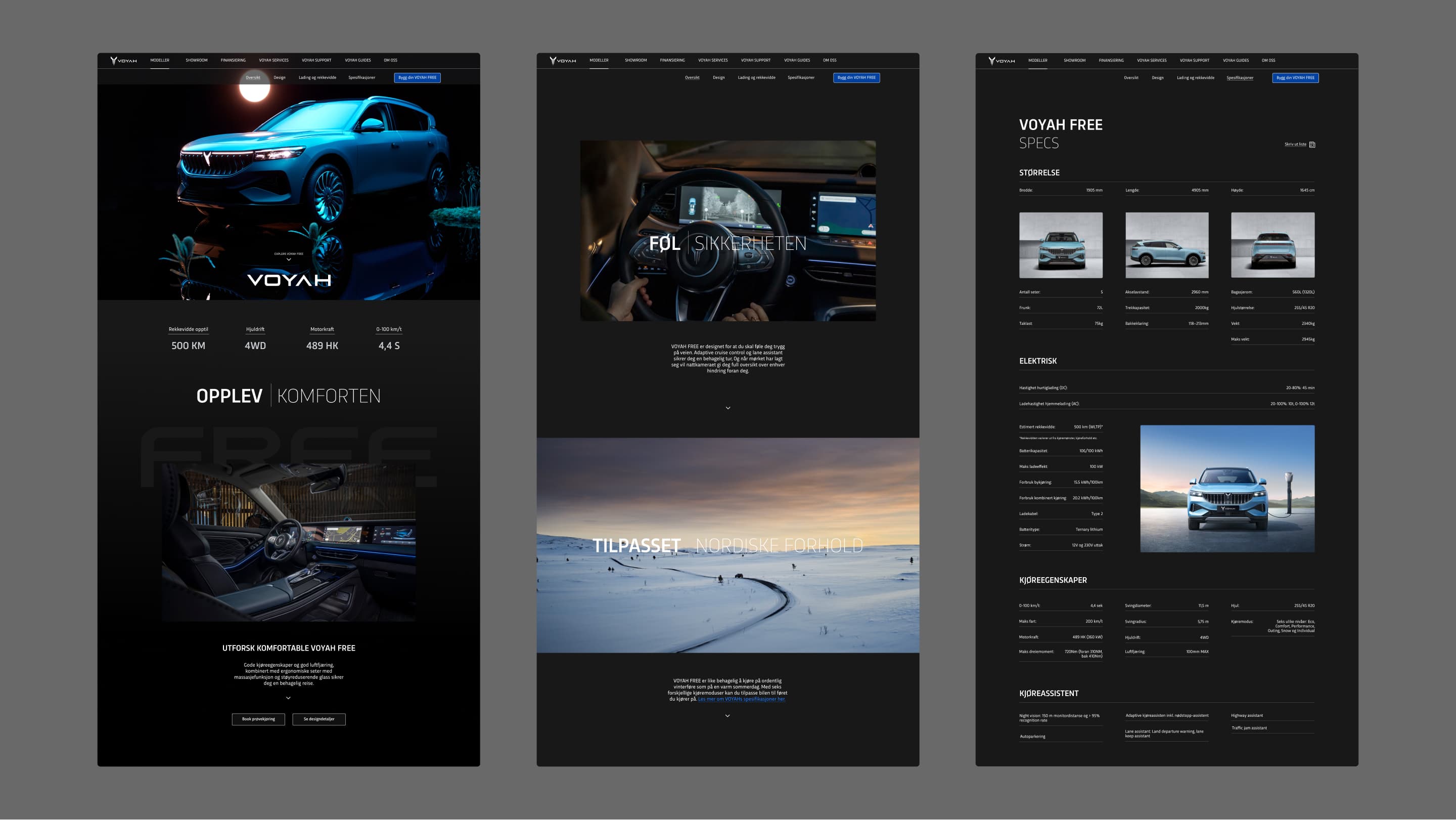1456x820 pixels.
Task: Select the Design tab on the blue-car hero page
Action: [280, 77]
